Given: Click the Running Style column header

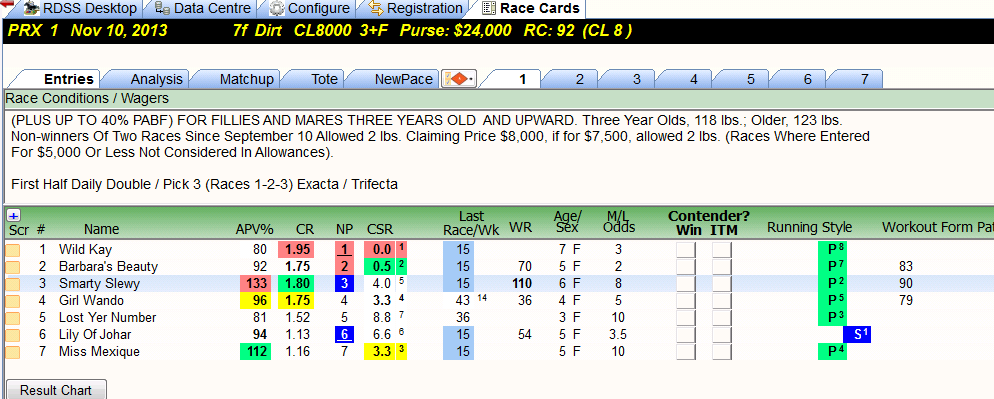Looking at the screenshot, I should point(810,228).
